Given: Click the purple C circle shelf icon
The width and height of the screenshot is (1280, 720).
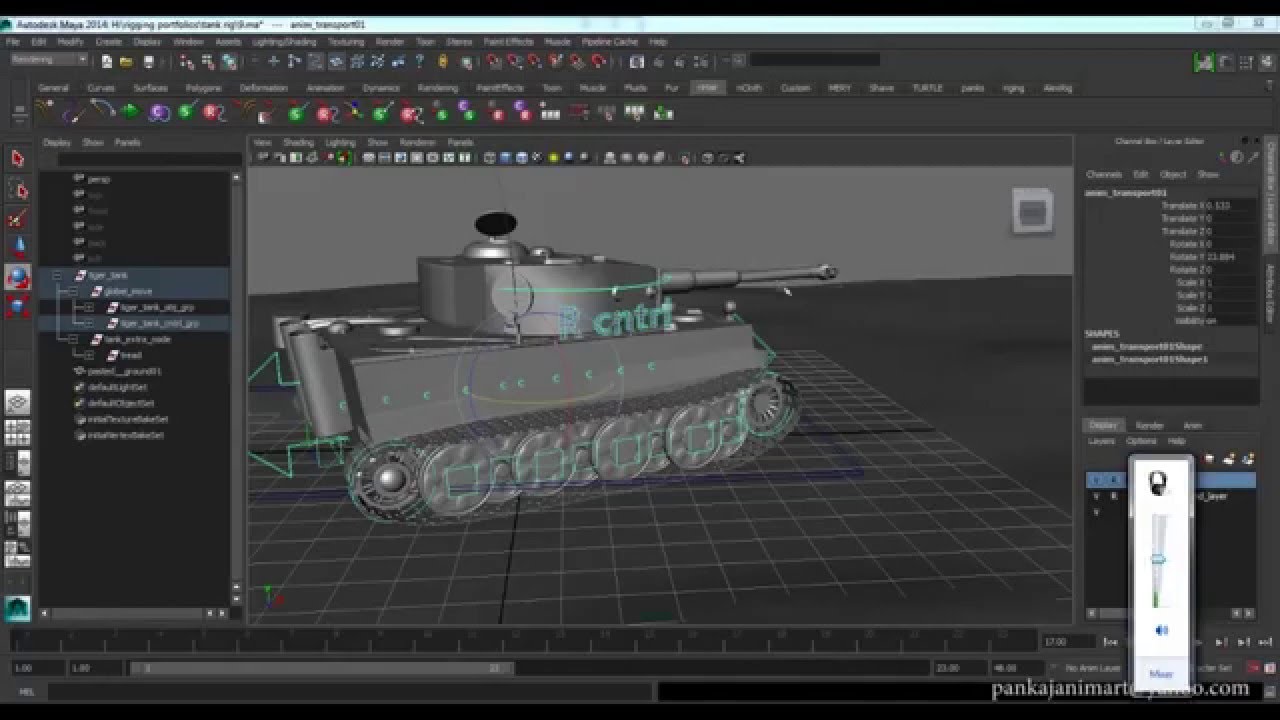Looking at the screenshot, I should [x=158, y=112].
